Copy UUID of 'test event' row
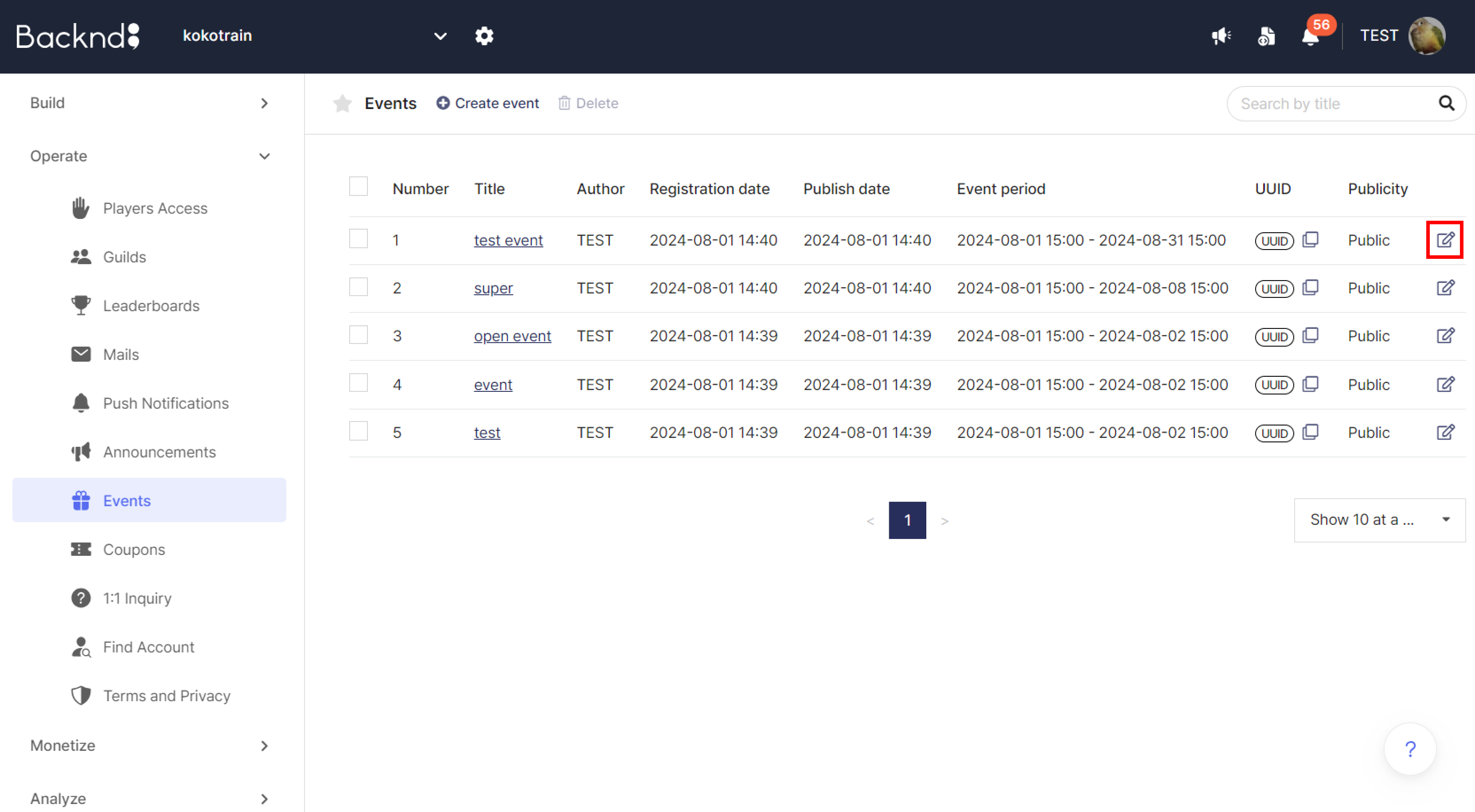Screen dimensions: 1475x812 point(1310,239)
